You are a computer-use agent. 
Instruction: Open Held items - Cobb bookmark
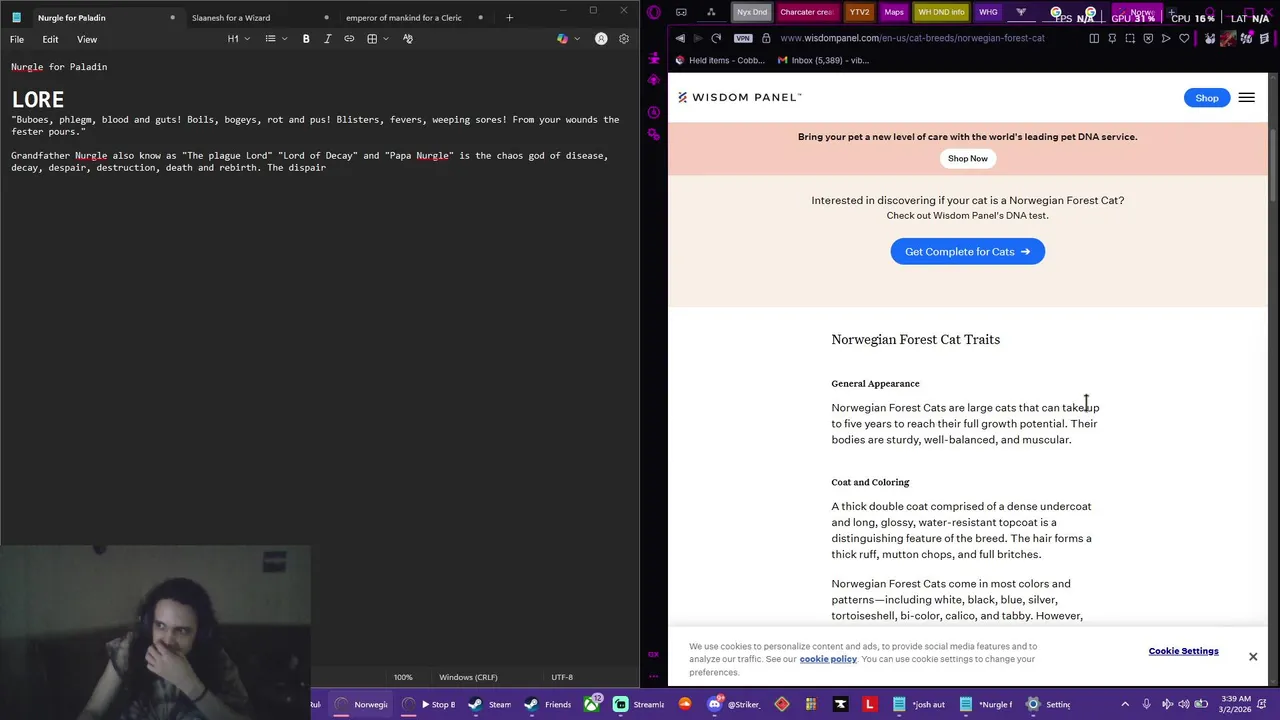[x=720, y=60]
